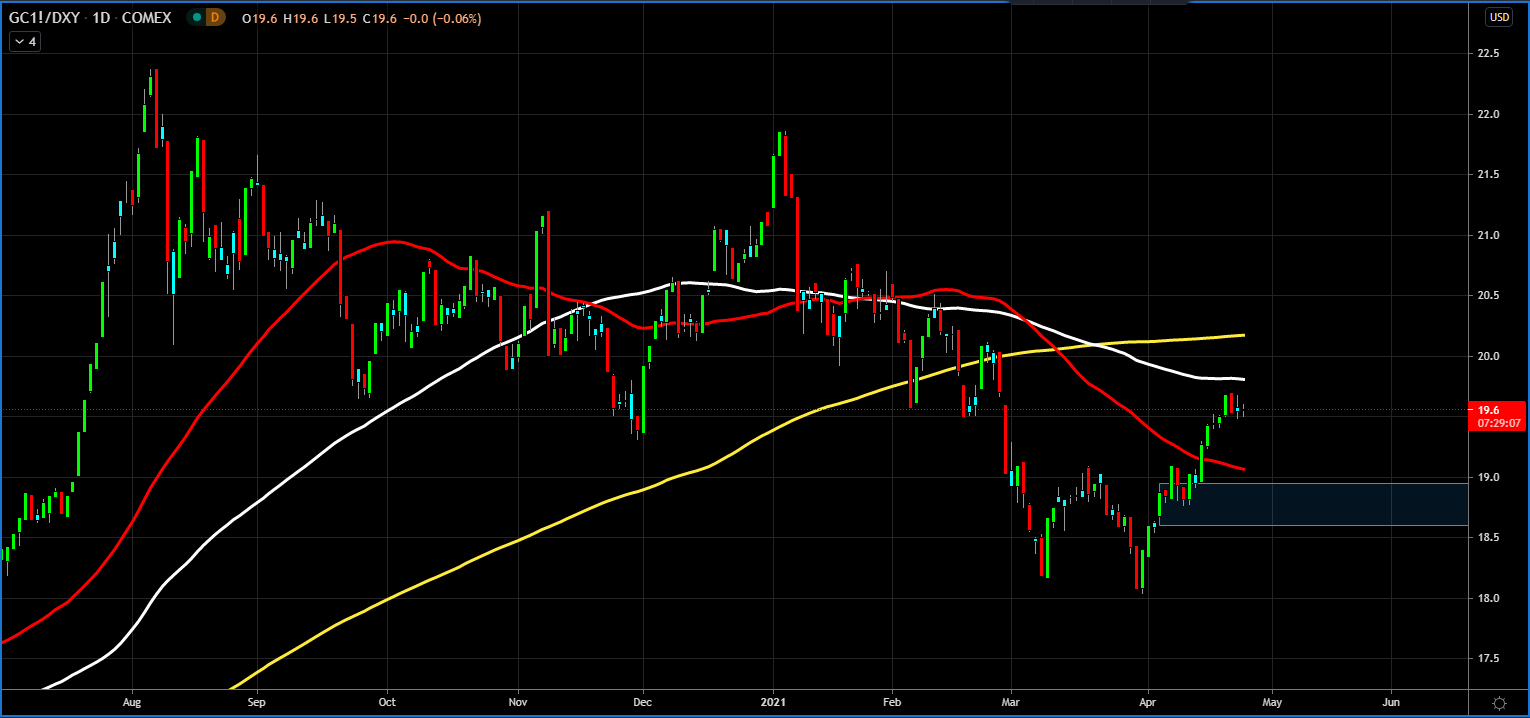Click the Dec label on time axis

643,703
